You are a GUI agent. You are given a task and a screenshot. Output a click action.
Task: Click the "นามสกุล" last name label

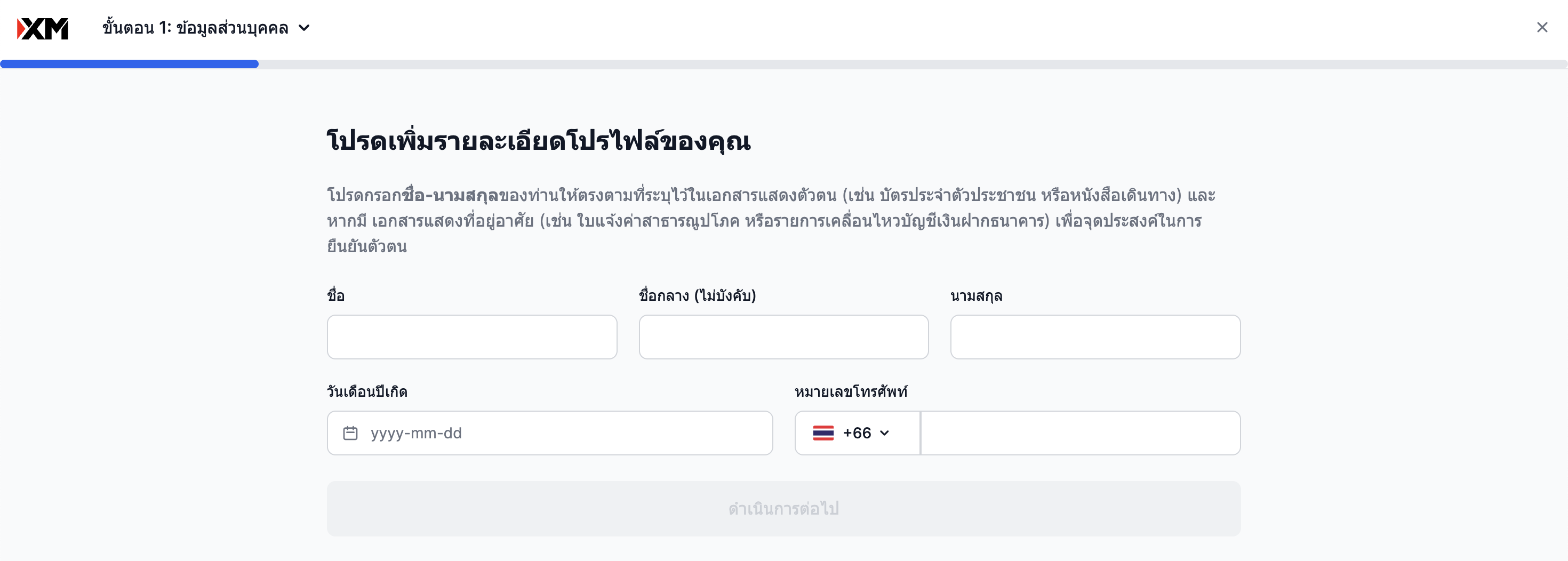[977, 296]
